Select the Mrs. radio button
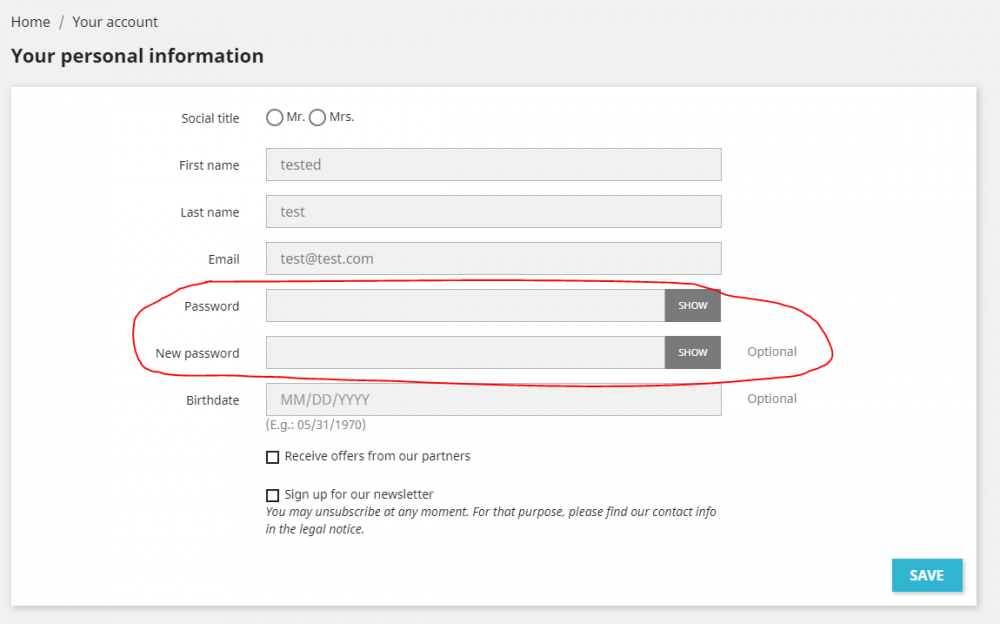Screen dimensions: 1000x624 point(318,118)
